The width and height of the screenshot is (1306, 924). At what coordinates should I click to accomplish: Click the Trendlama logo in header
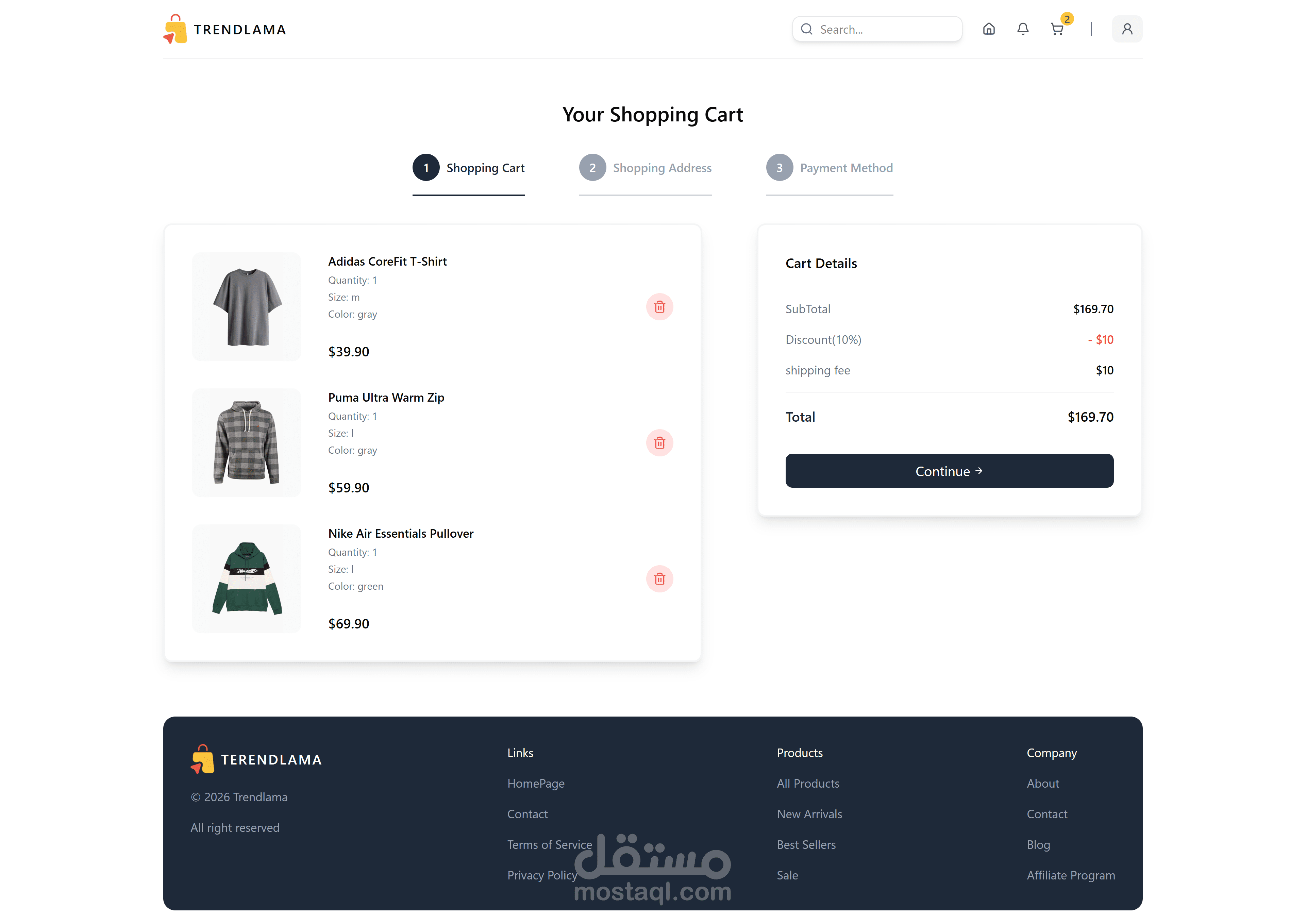tap(225, 29)
